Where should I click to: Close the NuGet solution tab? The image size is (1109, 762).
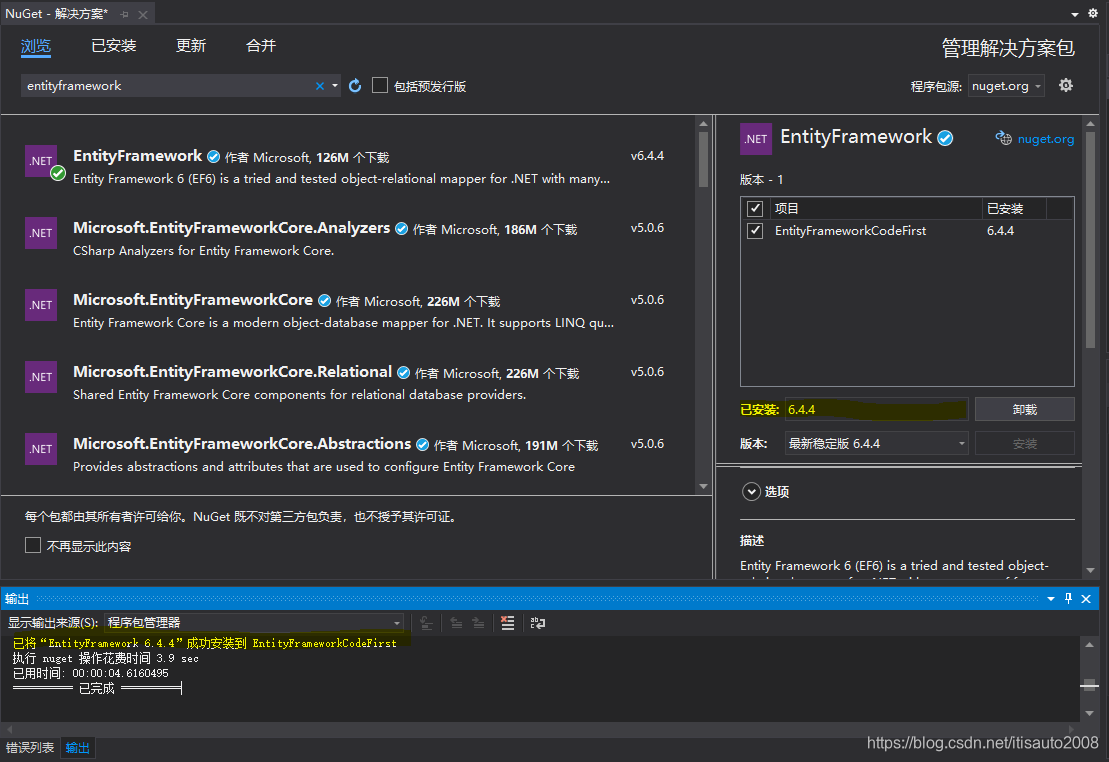pyautogui.click(x=143, y=14)
